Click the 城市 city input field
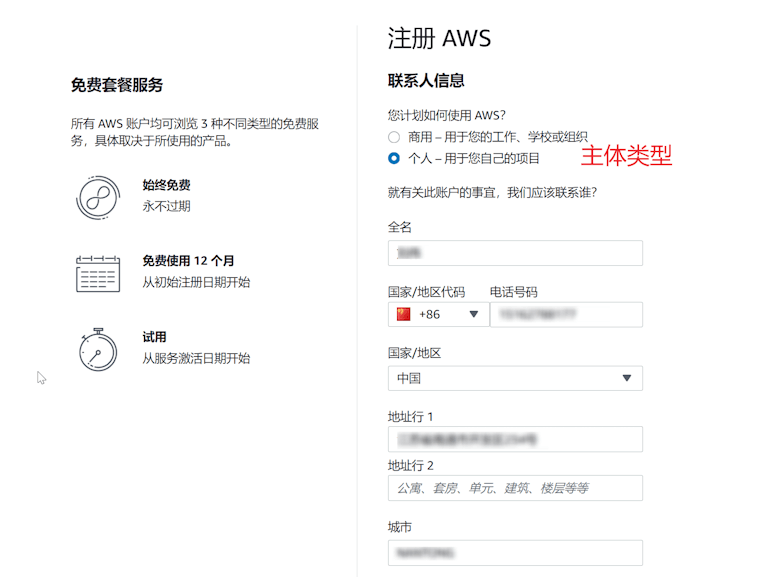Image resolution: width=780 pixels, height=577 pixels. click(x=515, y=552)
